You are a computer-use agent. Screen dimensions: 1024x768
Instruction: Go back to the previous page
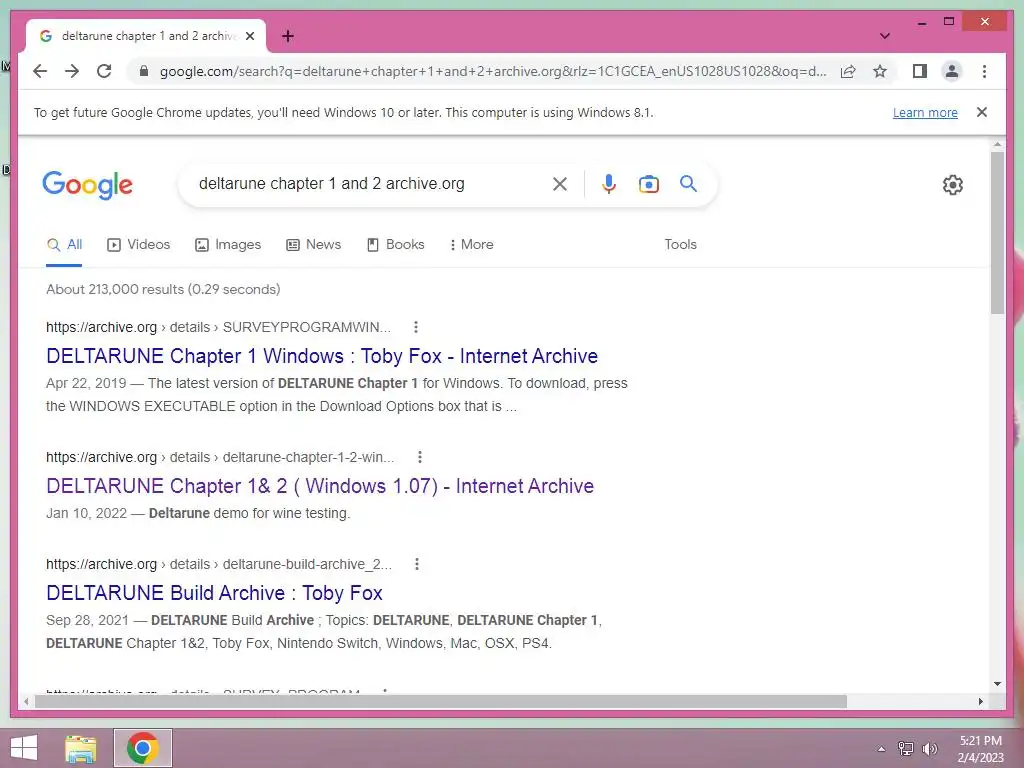[40, 71]
